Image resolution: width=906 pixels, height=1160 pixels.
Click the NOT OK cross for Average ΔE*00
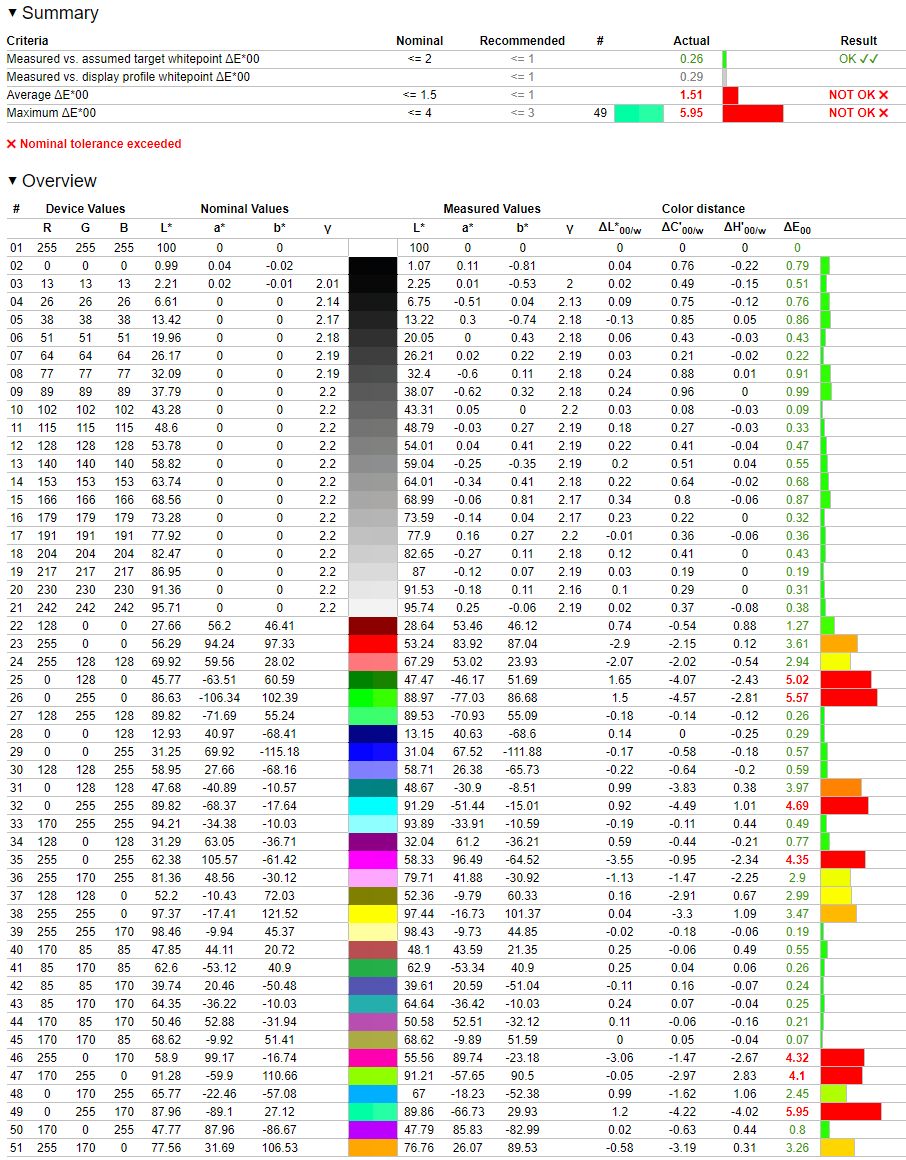pyautogui.click(x=883, y=95)
